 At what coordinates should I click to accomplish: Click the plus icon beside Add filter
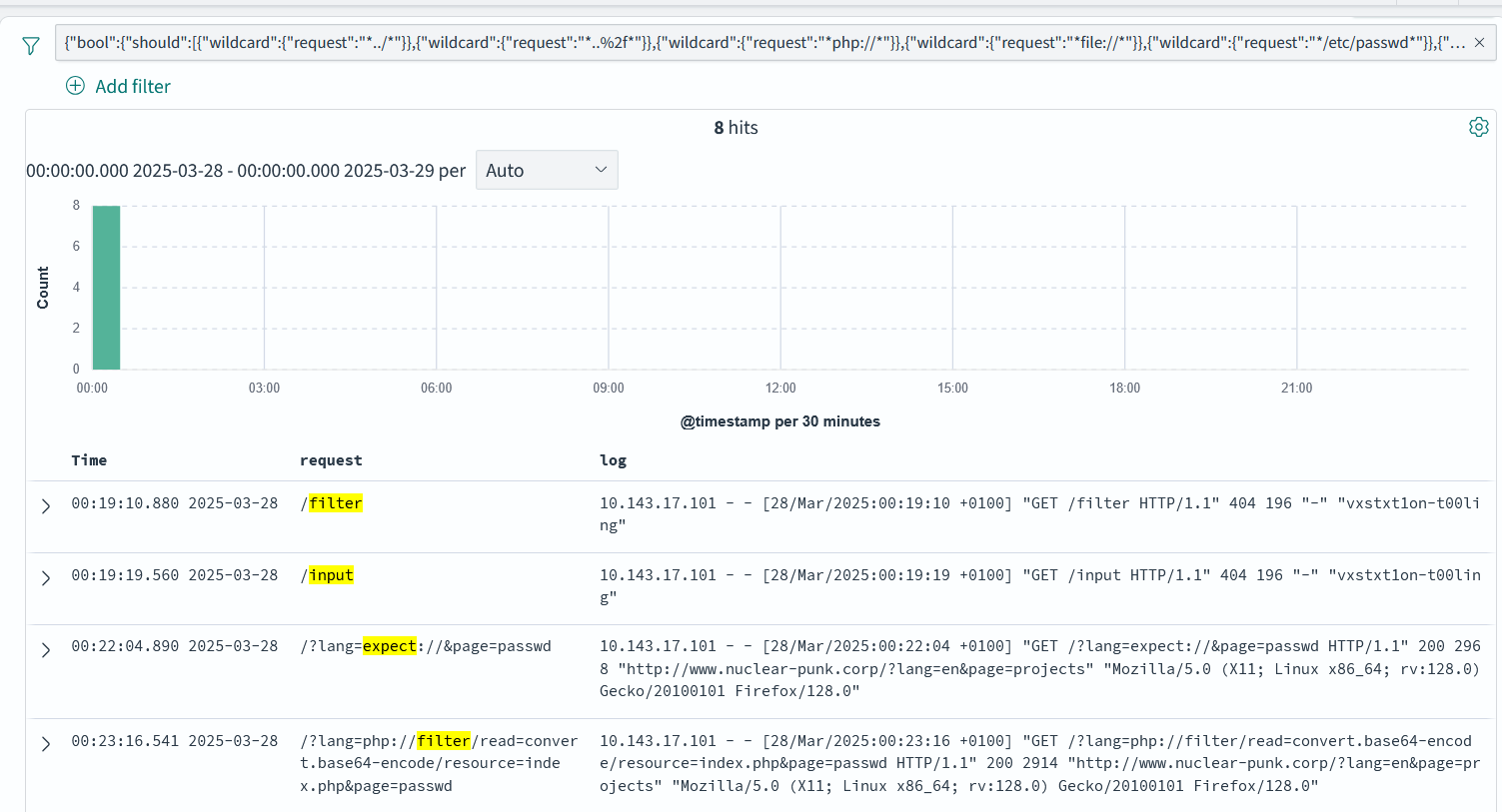[x=75, y=86]
